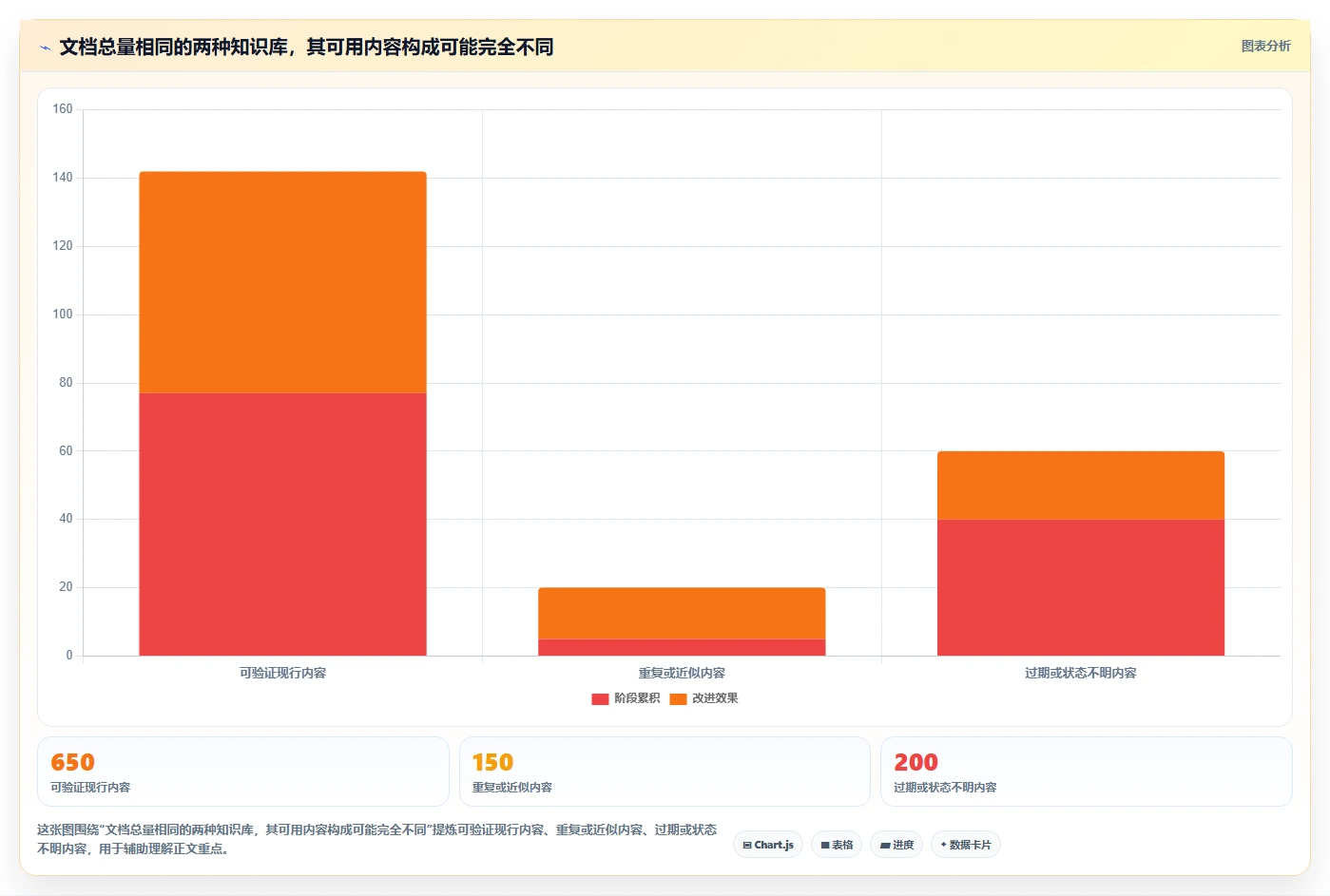Open the 200 过期或状态不明内容 data card
This screenshot has height=896, width=1330.
[x=1087, y=772]
